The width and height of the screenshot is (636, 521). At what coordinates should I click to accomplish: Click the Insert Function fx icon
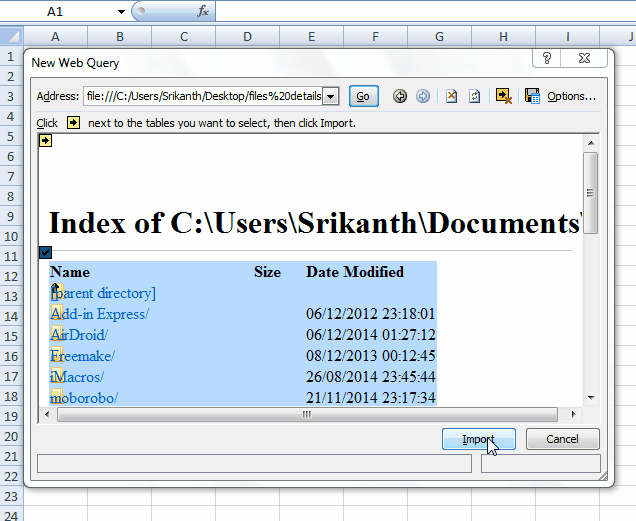click(203, 11)
